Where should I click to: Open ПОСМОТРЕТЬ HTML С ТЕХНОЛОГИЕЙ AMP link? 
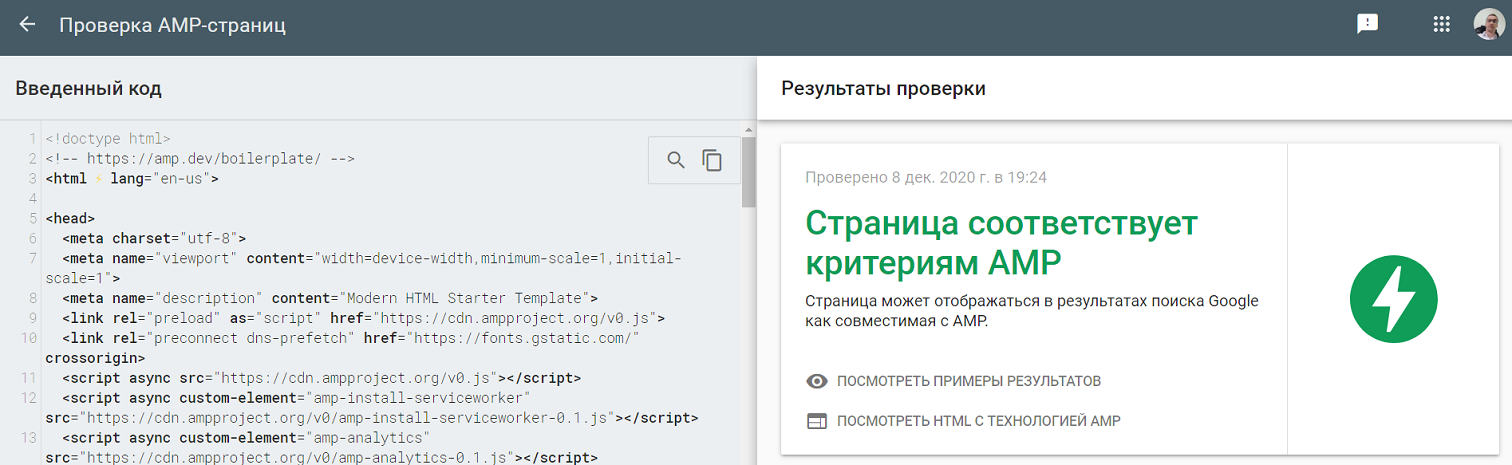(979, 421)
